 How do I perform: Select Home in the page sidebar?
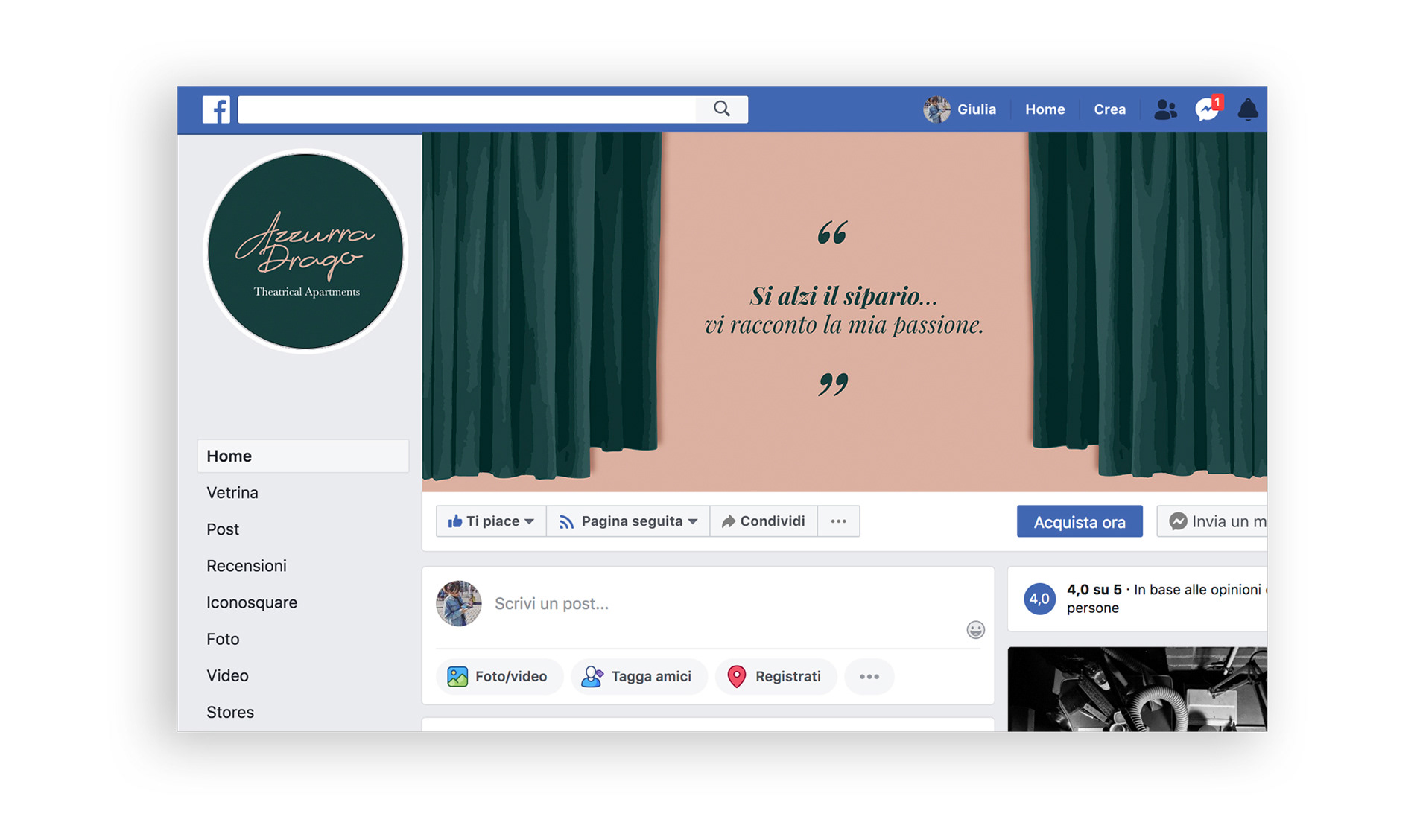tap(303, 456)
